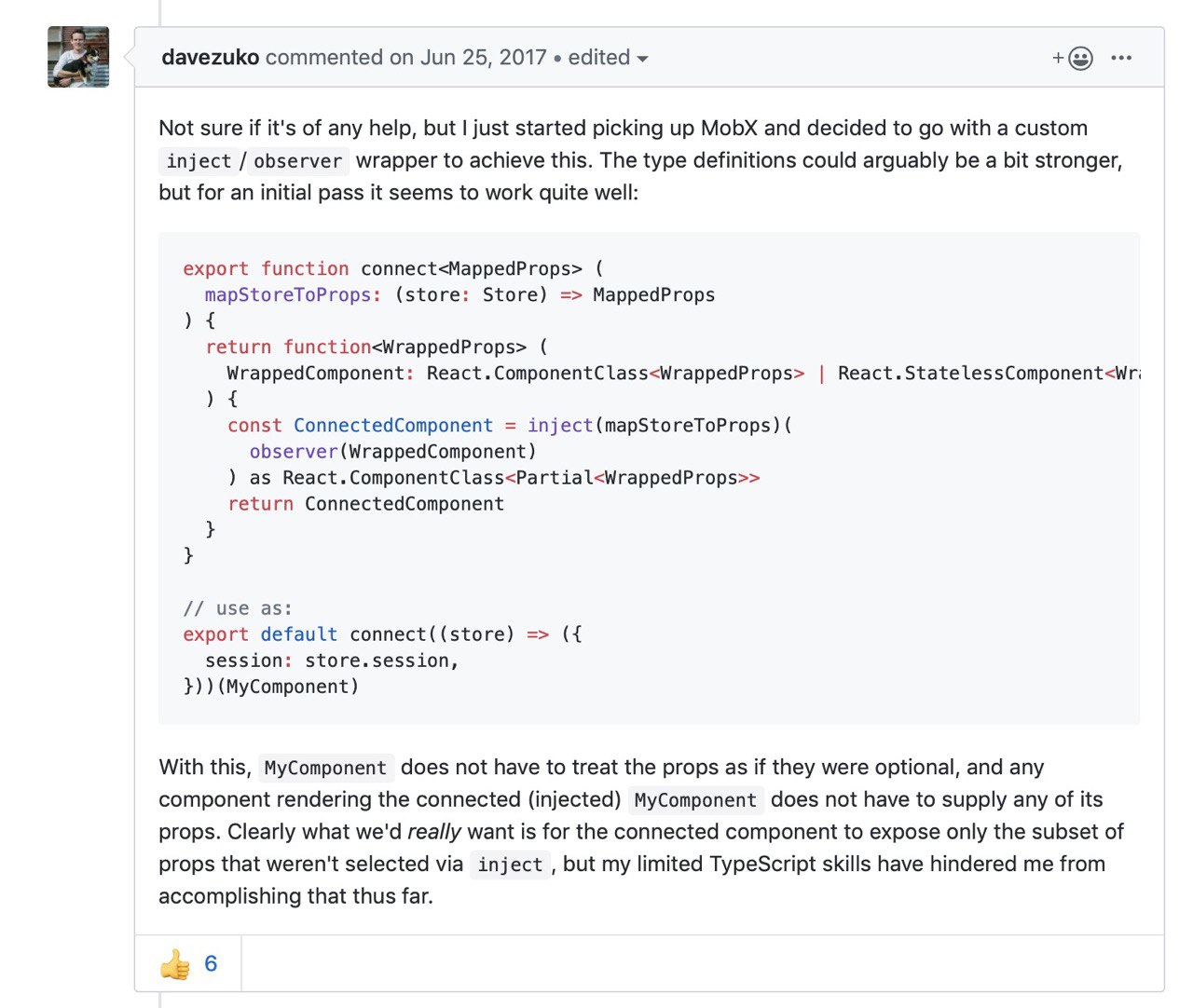Viewport: 1193px width, 1008px height.
Task: Select the first MyComponent inline code after With this
Action: tap(325, 768)
